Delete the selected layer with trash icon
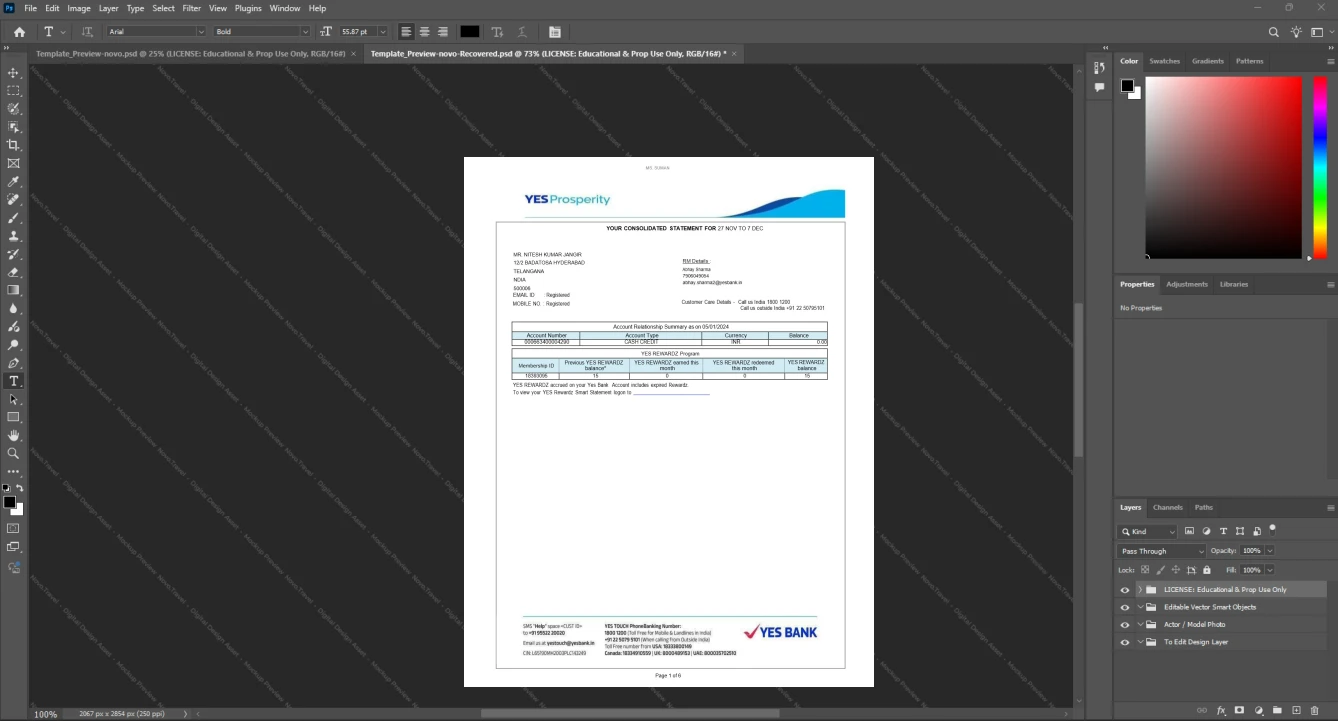Screen dimensions: 1338x721 (x=1315, y=710)
